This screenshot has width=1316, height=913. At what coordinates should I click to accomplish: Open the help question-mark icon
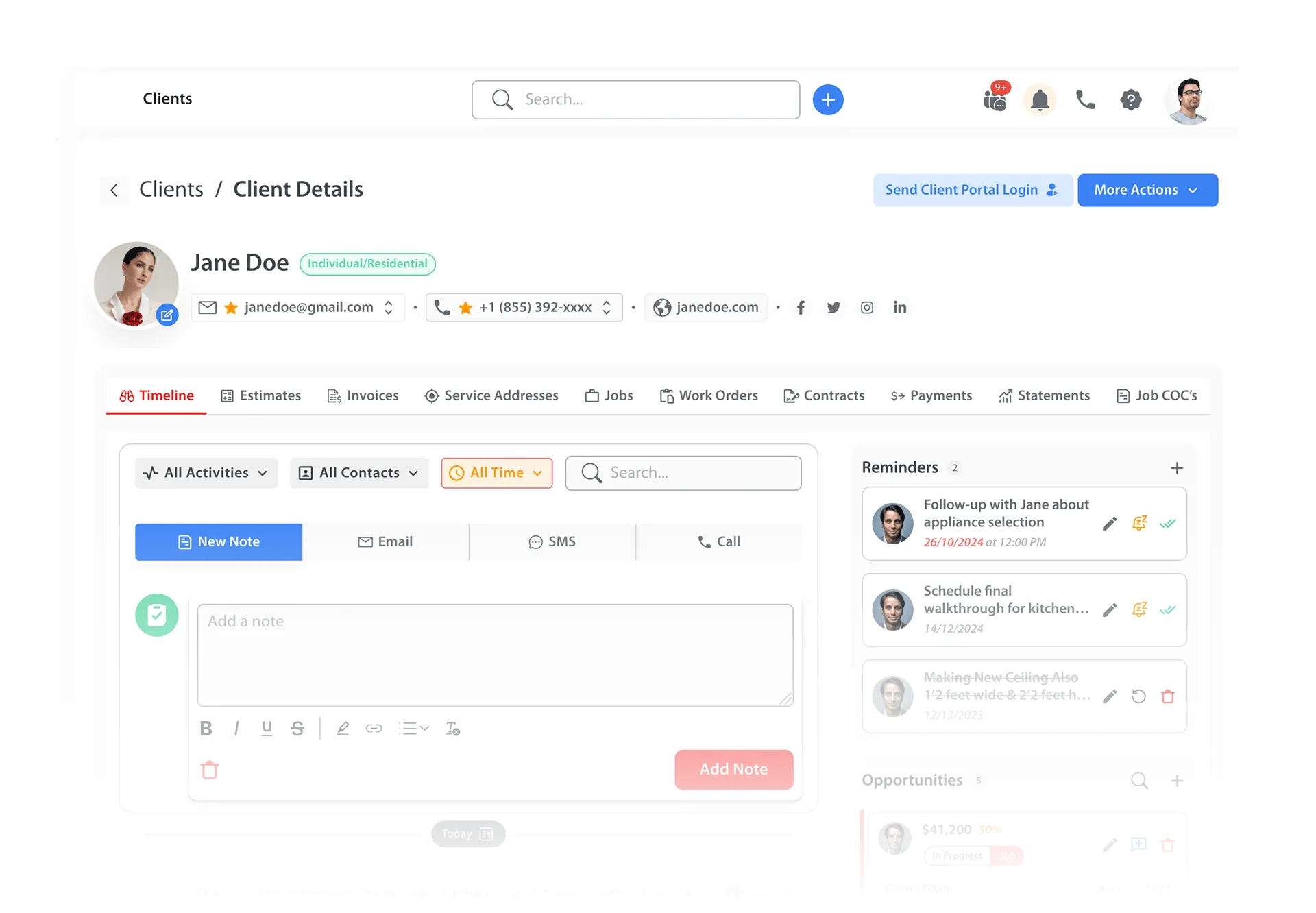pos(1131,100)
